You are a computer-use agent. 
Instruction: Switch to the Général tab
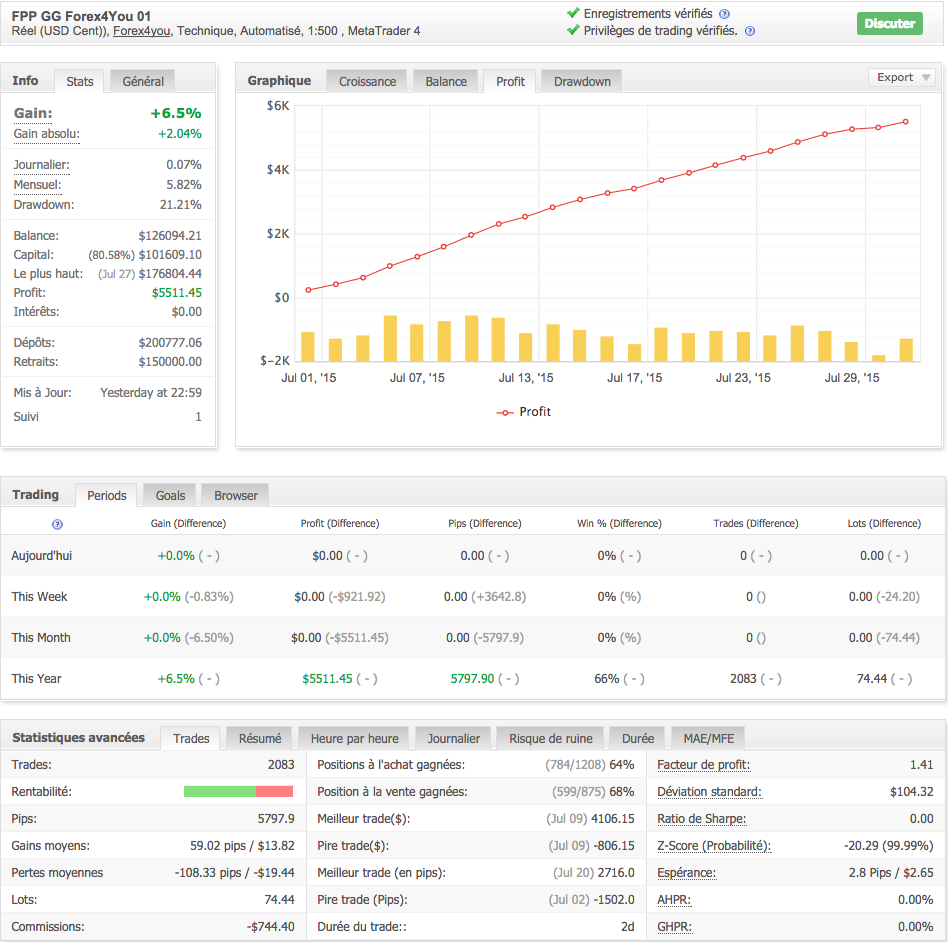(143, 80)
